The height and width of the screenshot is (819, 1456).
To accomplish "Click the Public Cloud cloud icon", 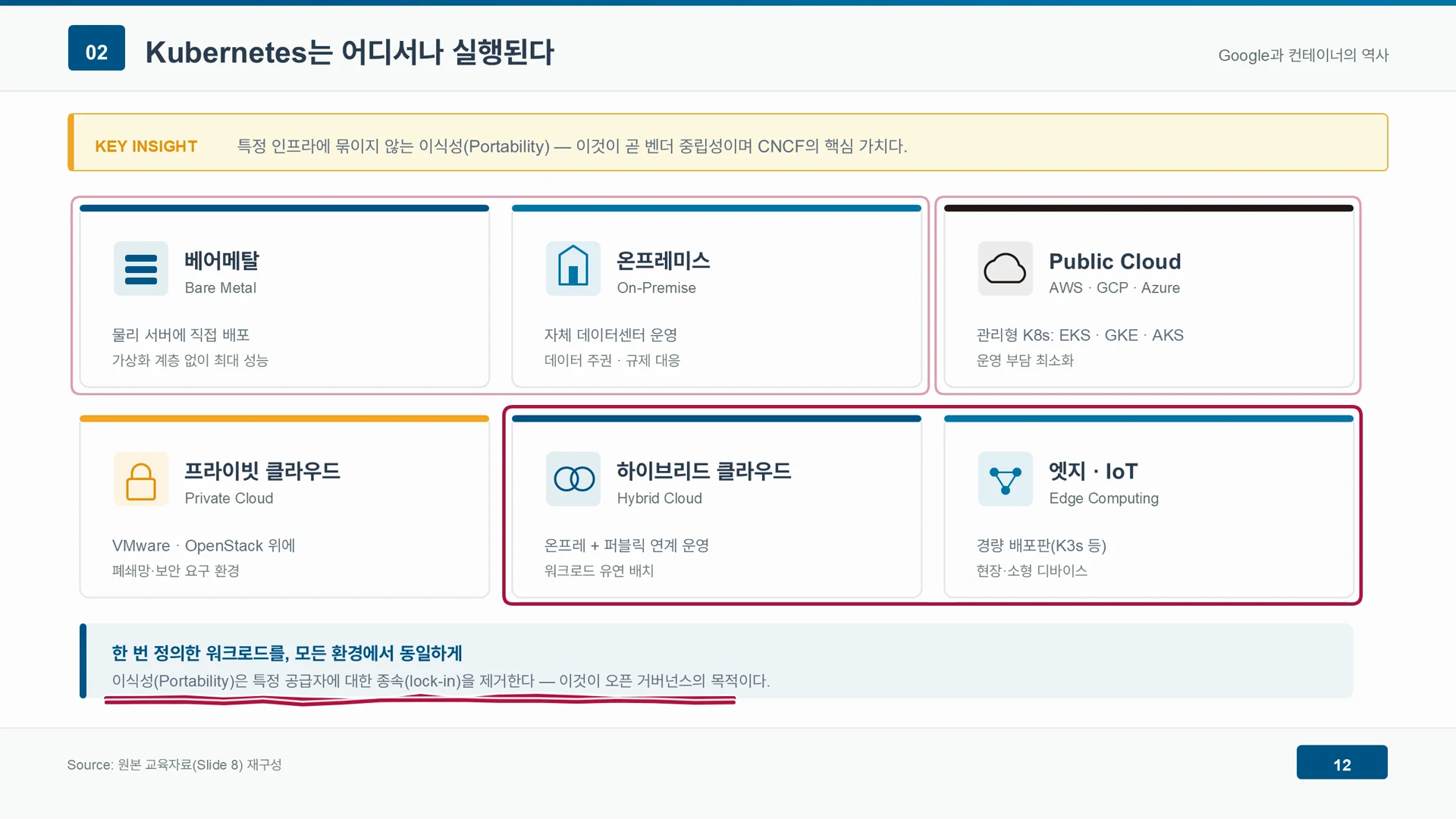I will pyautogui.click(x=1006, y=268).
